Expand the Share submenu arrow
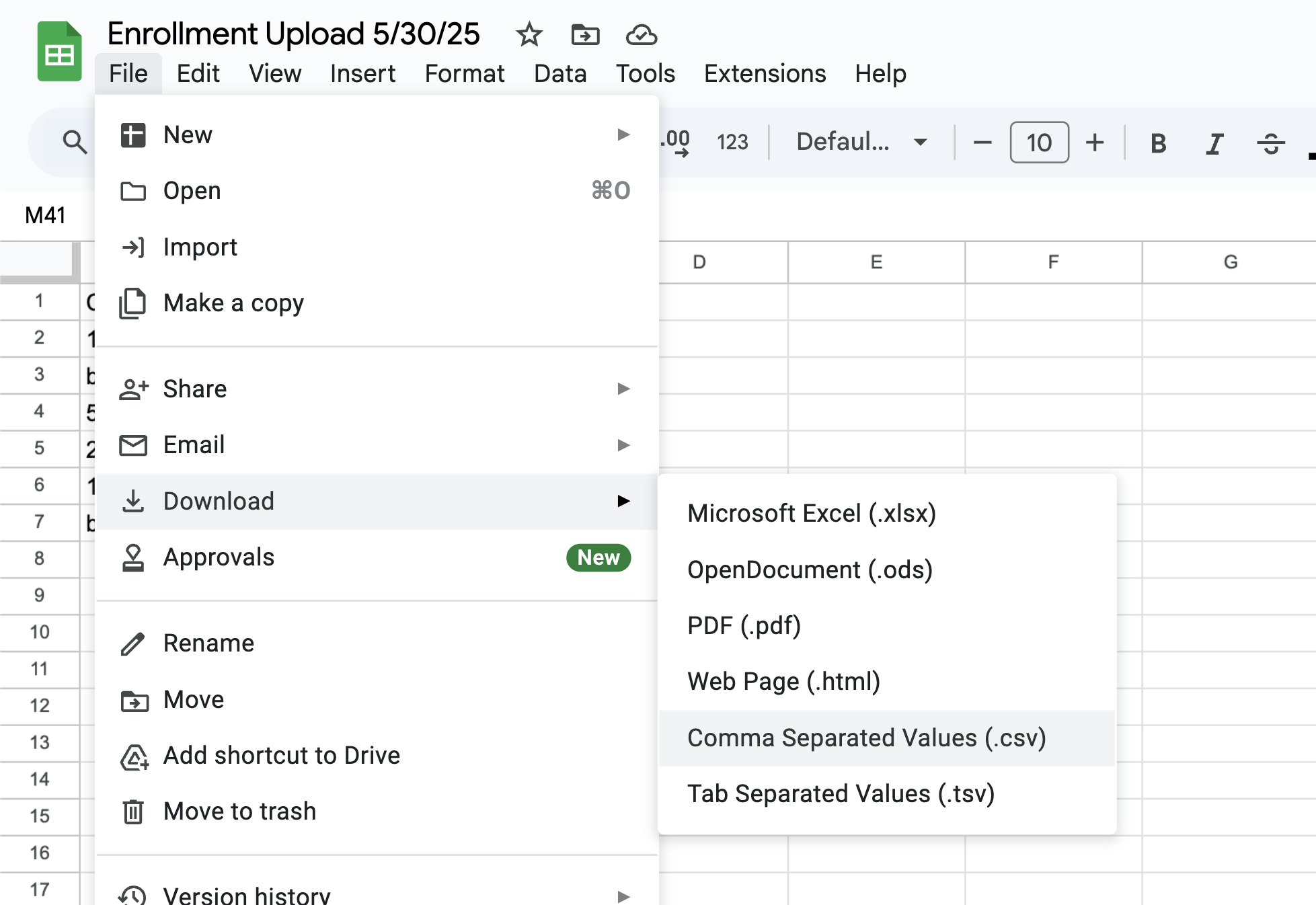The width and height of the screenshot is (1316, 905). tap(623, 389)
